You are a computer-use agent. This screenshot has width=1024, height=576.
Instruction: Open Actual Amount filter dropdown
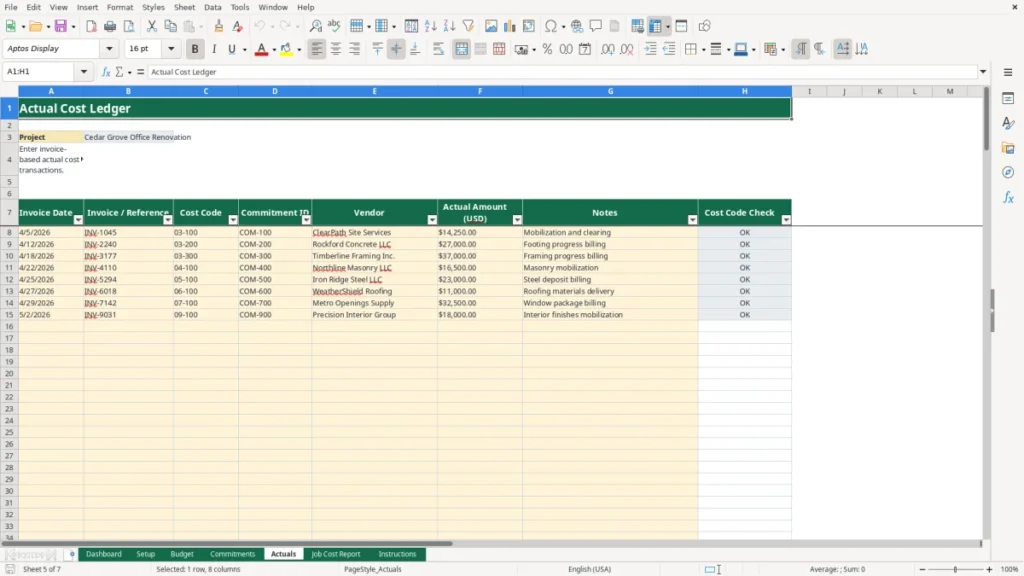(x=517, y=220)
